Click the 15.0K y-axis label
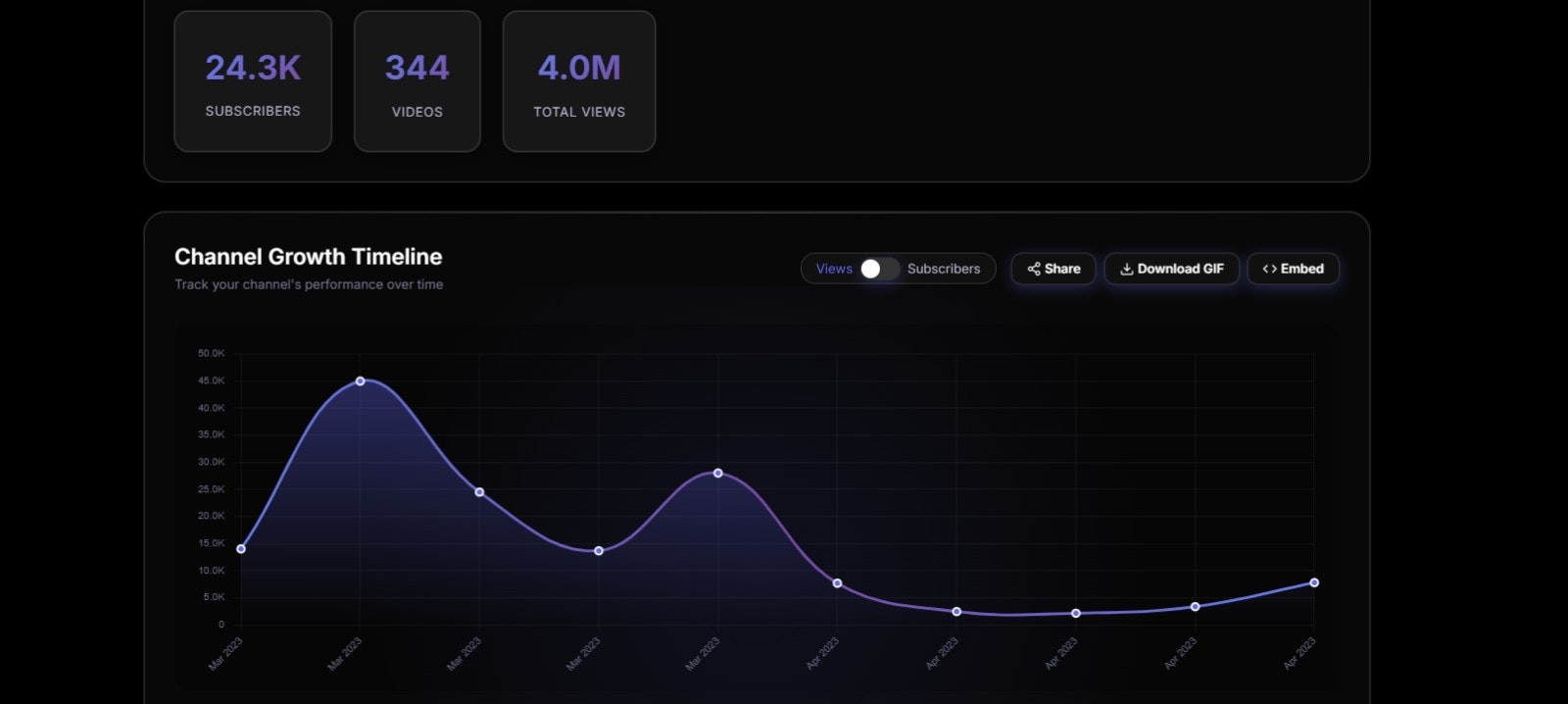 (211, 543)
